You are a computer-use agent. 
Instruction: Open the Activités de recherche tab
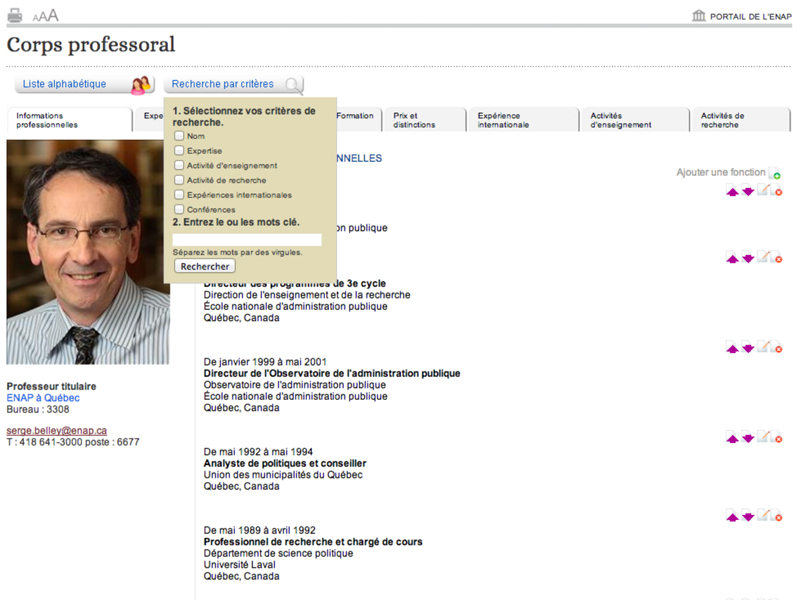(x=741, y=120)
